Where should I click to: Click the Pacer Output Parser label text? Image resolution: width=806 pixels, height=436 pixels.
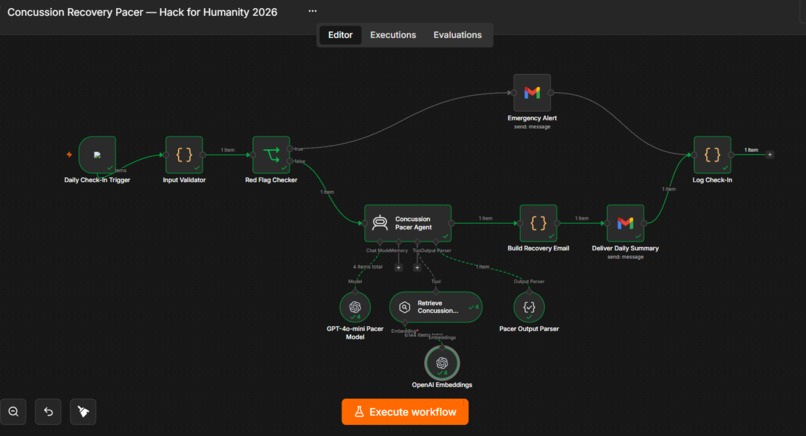coord(529,329)
